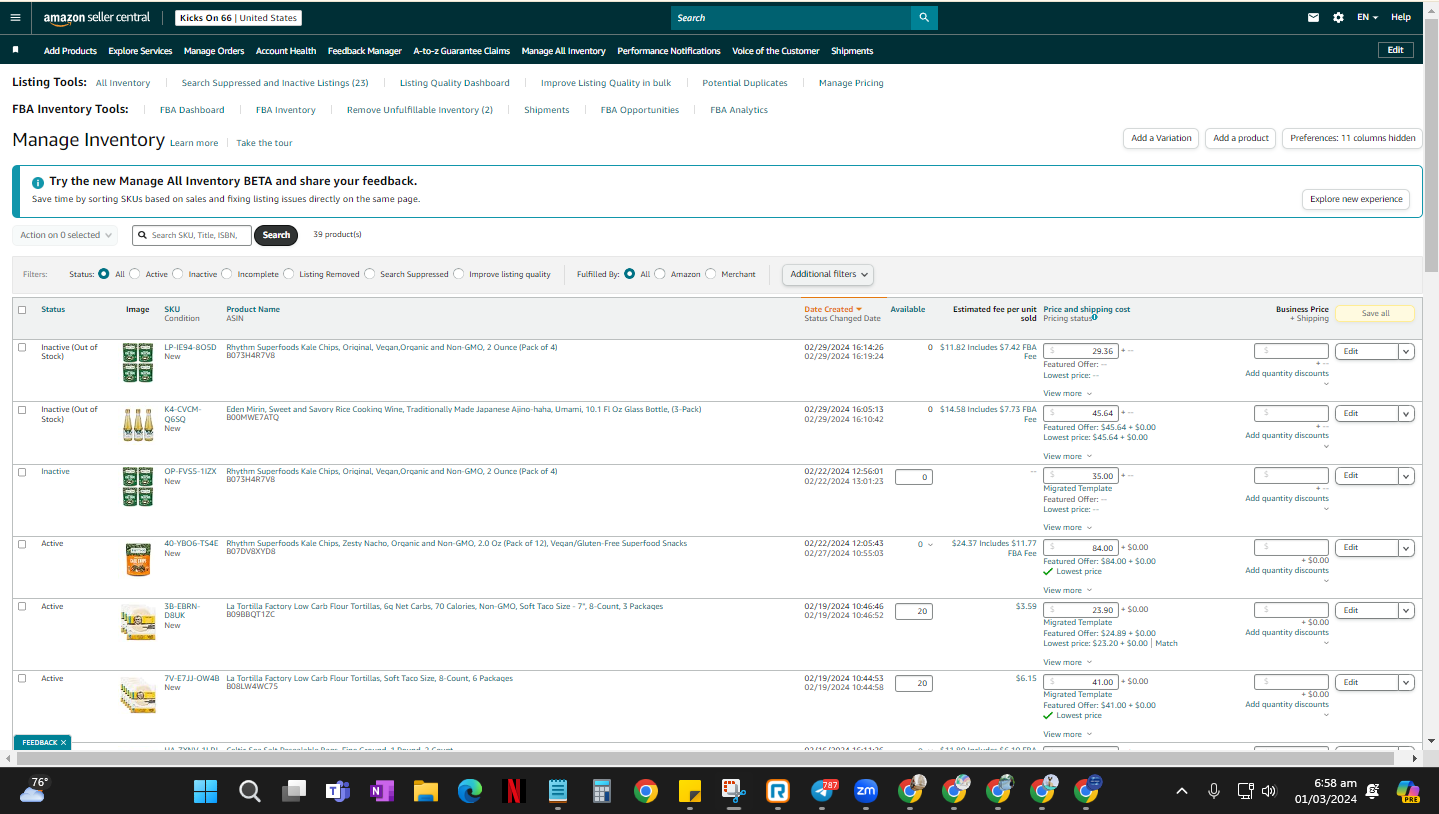Select Fulfilled By Amazon radio
The width and height of the screenshot is (1439, 814).
coord(660,274)
